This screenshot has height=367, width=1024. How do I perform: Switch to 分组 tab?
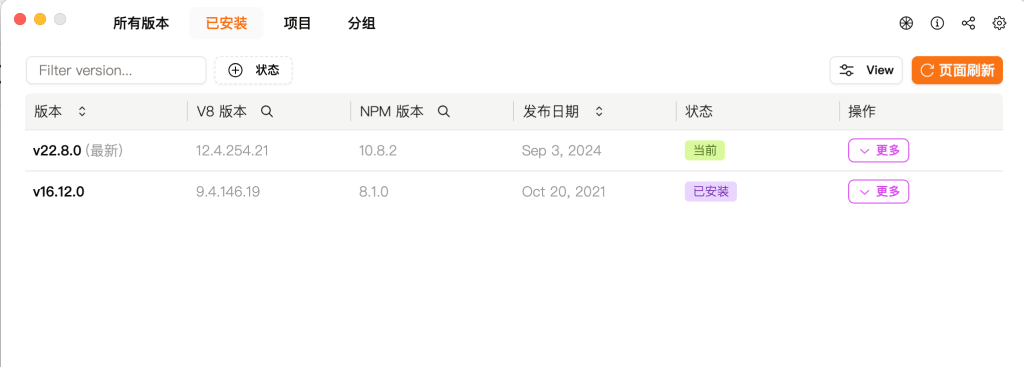coord(361,24)
